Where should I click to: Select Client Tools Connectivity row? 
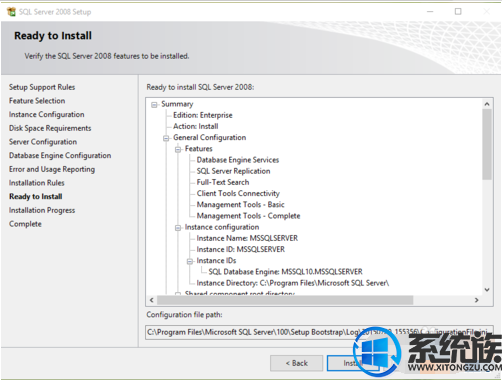(238, 193)
